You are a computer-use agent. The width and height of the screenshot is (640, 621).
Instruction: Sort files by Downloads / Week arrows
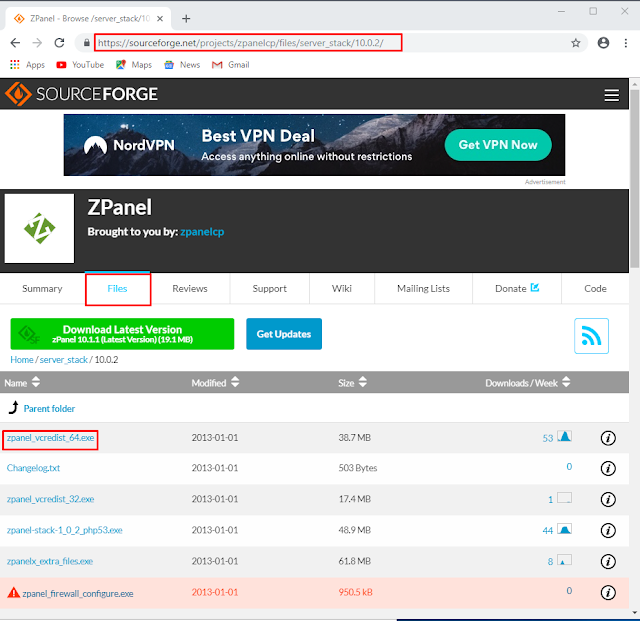566,382
